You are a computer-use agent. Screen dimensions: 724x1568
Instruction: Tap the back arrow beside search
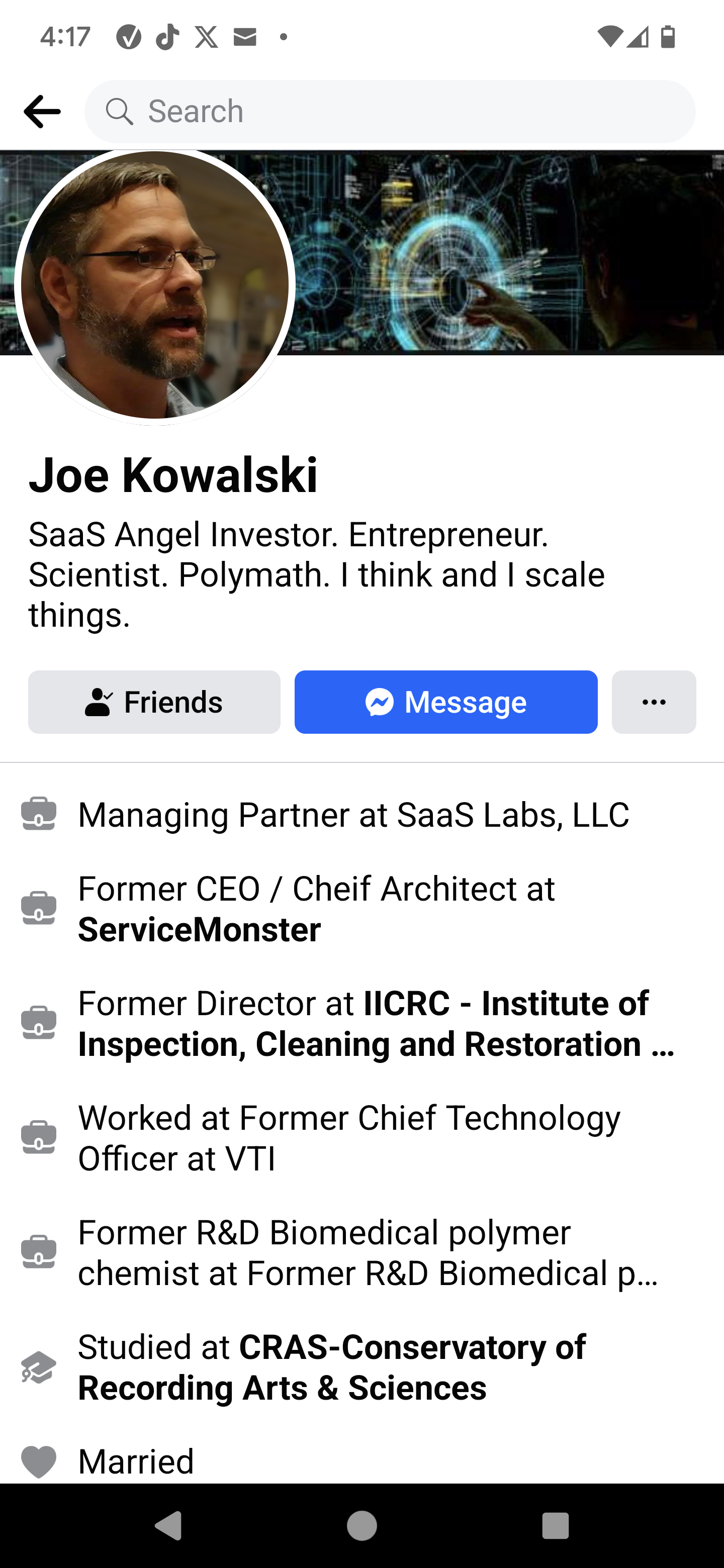(x=42, y=112)
